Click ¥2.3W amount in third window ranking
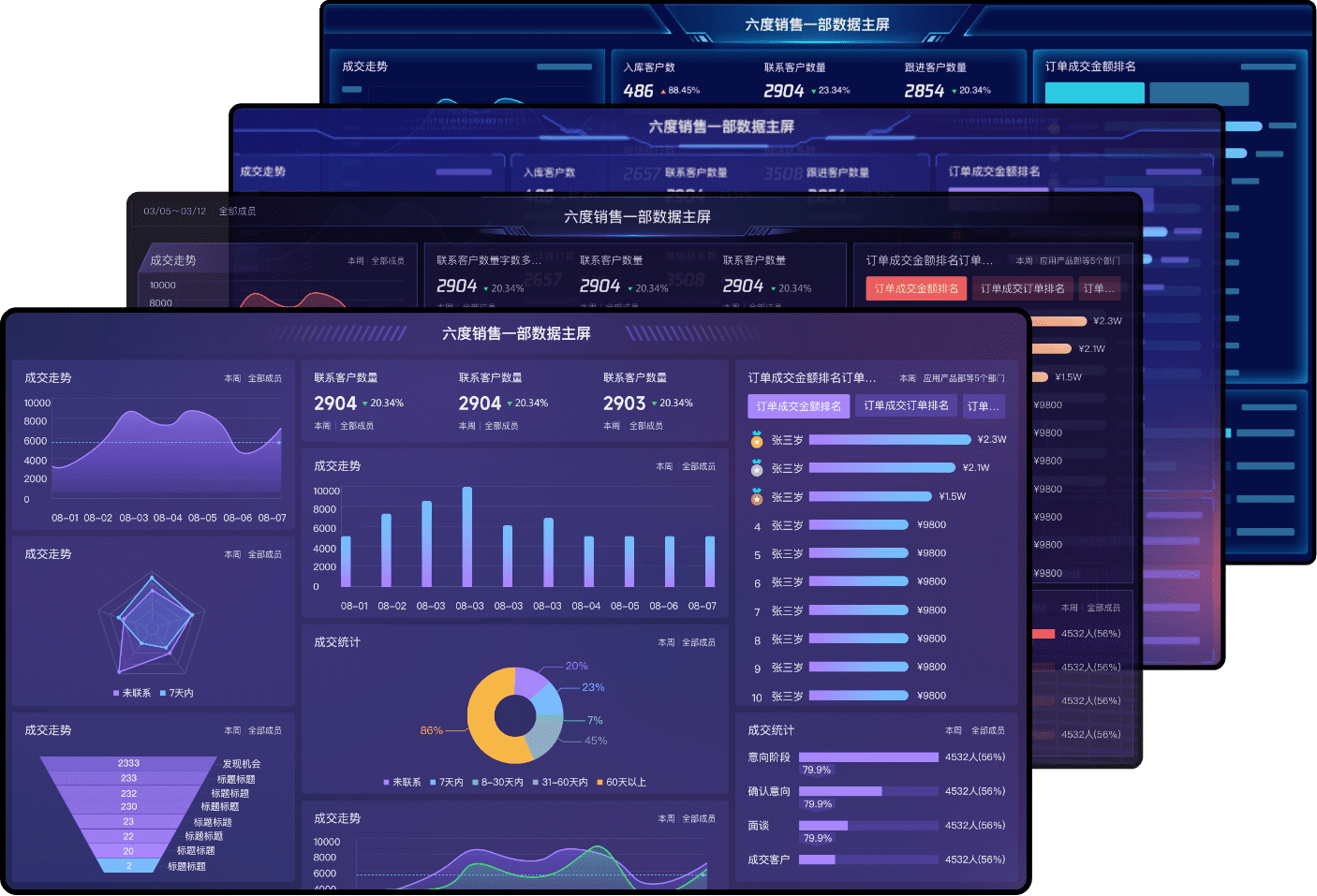The width and height of the screenshot is (1317, 896). click(1107, 321)
